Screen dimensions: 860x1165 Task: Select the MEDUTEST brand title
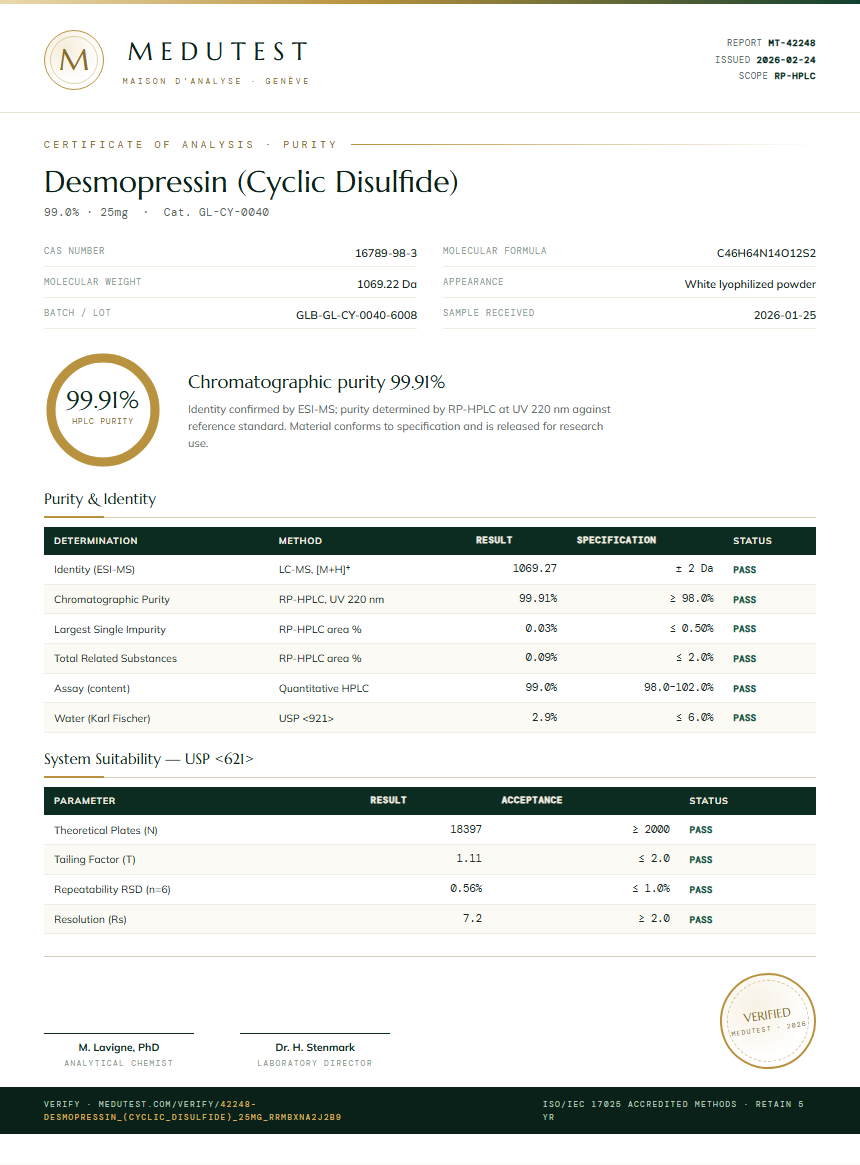tap(218, 52)
